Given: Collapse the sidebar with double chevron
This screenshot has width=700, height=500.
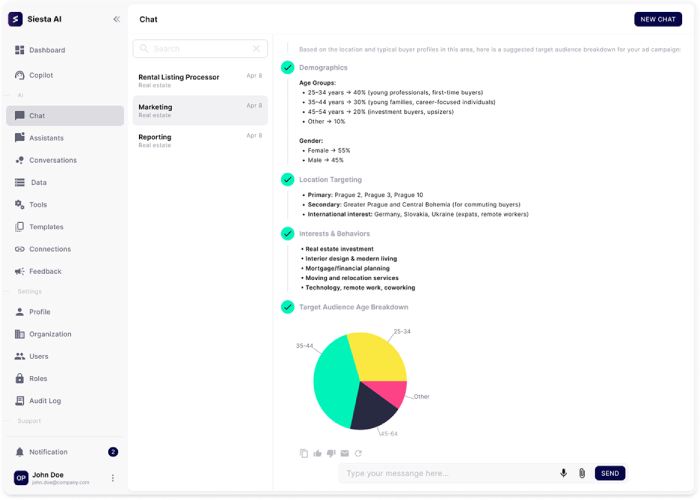Looking at the screenshot, I should [116, 19].
